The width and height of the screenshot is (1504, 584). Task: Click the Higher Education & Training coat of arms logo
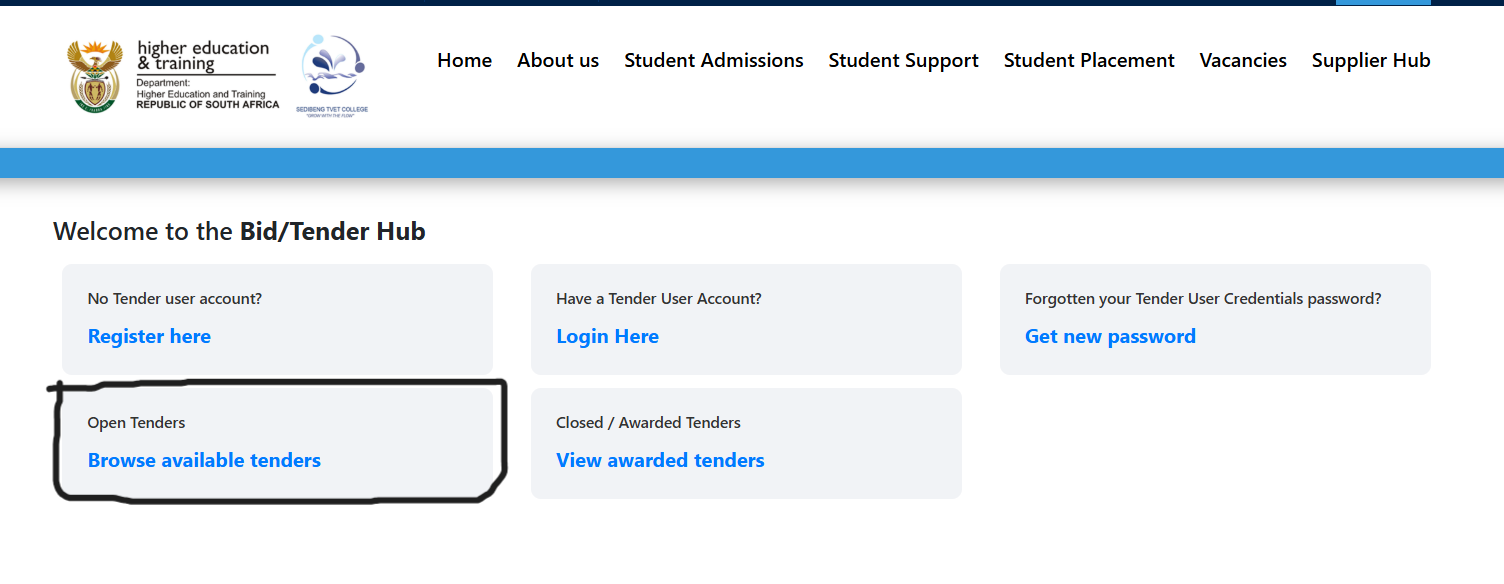point(95,76)
